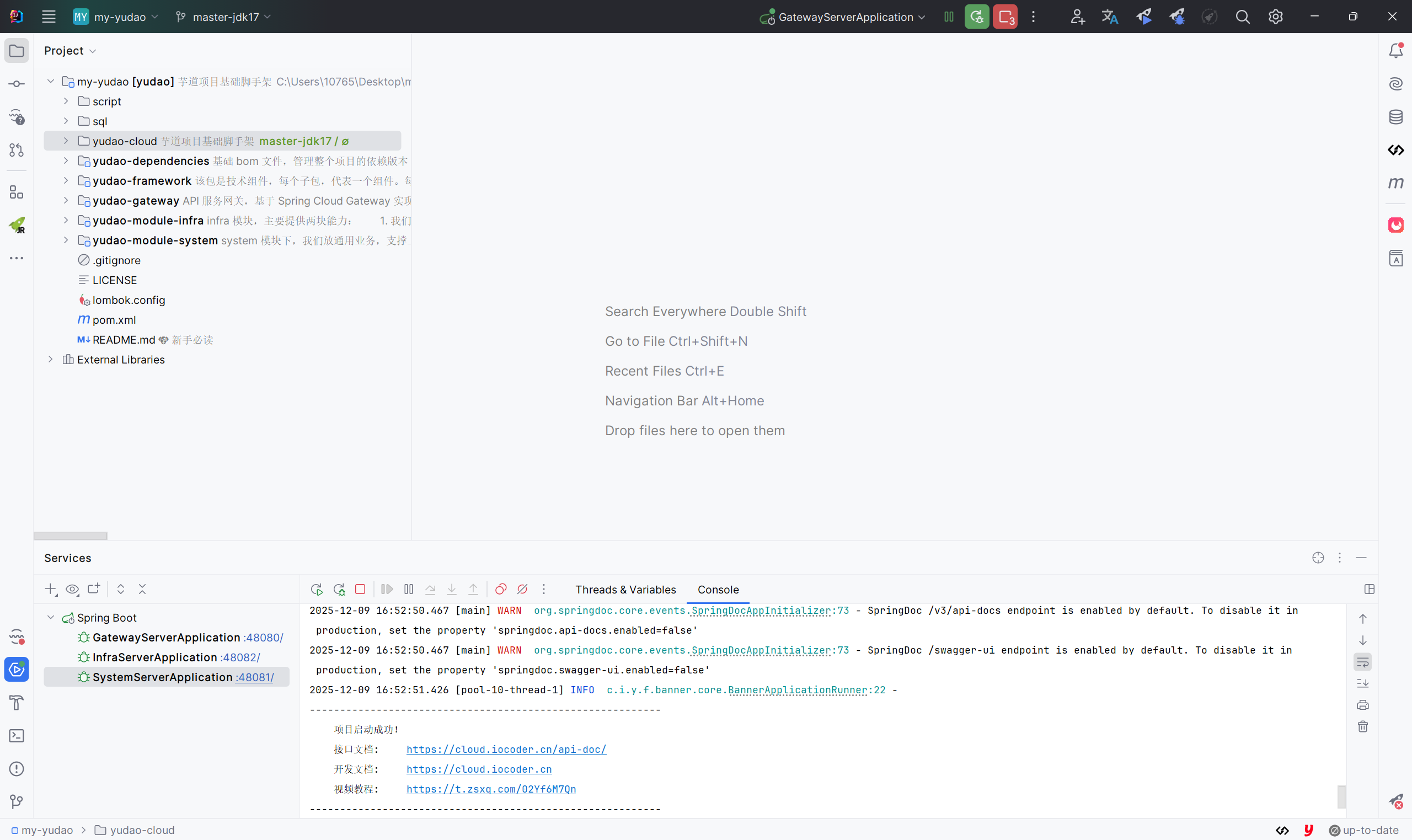Viewport: 1412px width, 840px height.
Task: Switch to the Threads & Variables tab
Action: click(x=625, y=589)
